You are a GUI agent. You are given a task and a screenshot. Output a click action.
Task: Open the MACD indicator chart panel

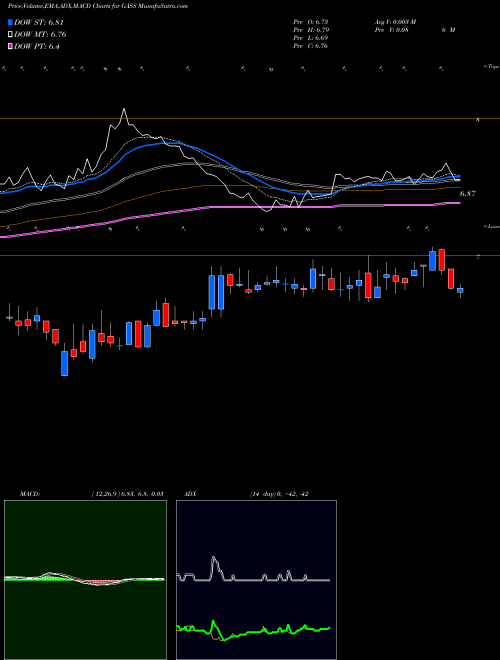[85, 580]
